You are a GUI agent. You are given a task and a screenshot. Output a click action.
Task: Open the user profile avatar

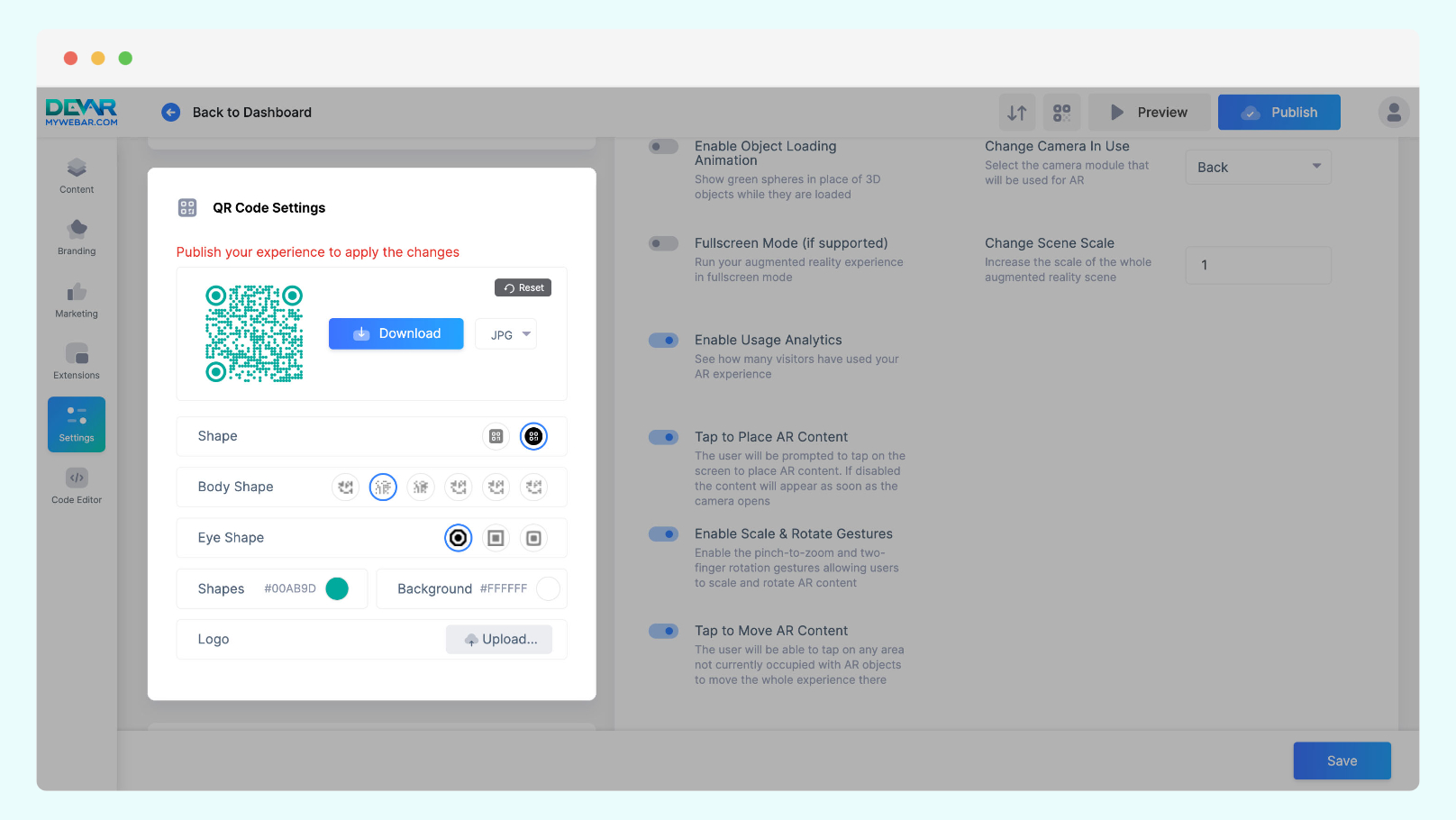[x=1394, y=113]
